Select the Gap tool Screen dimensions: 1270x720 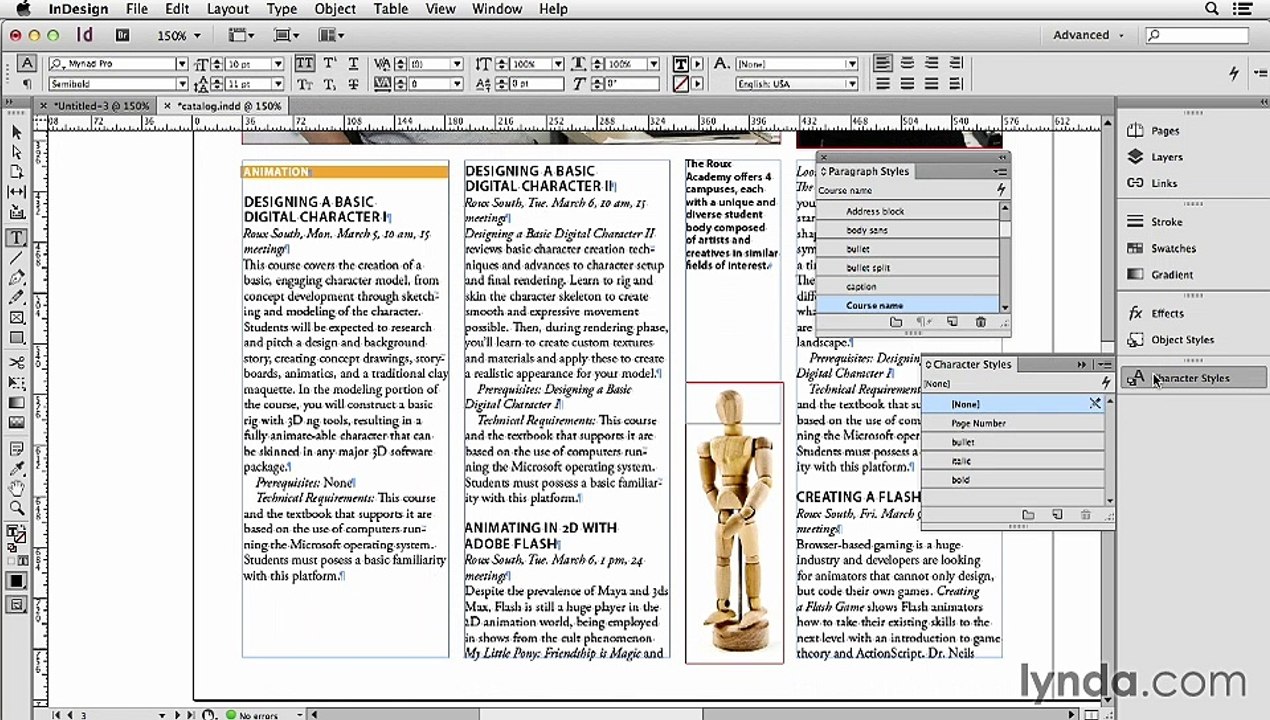pyautogui.click(x=17, y=191)
